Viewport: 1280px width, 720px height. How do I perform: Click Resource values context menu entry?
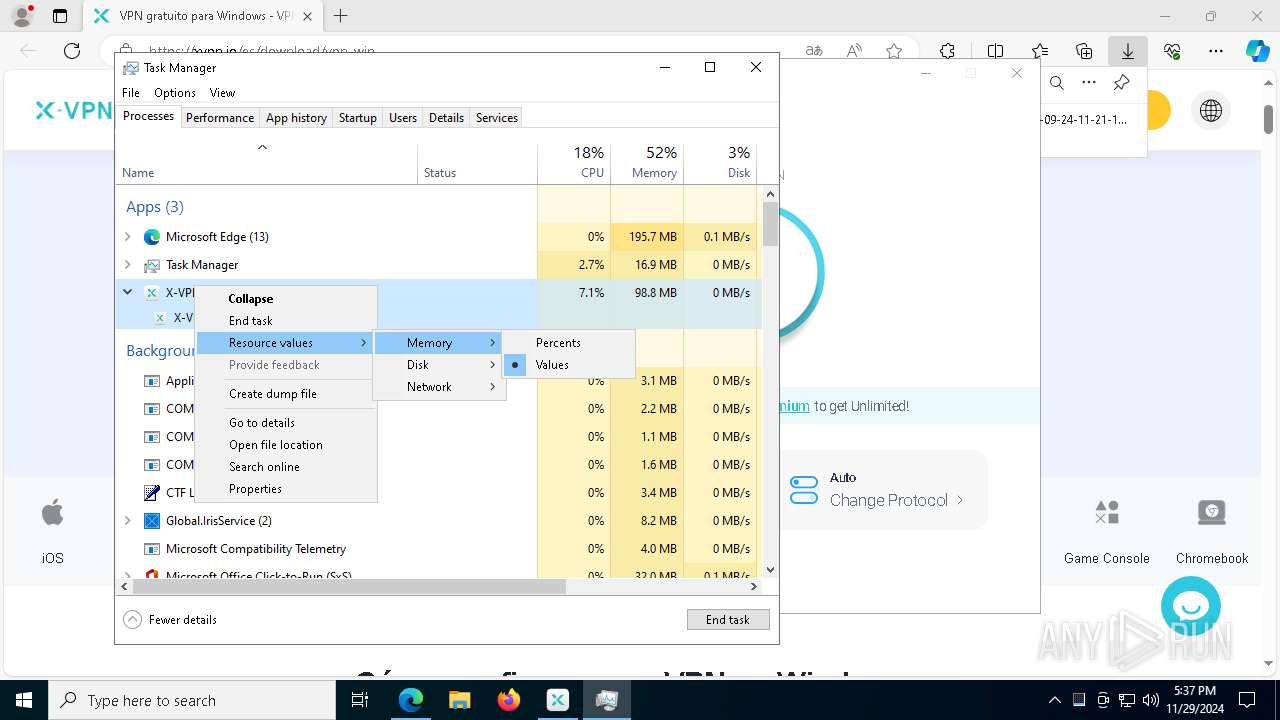click(285, 343)
